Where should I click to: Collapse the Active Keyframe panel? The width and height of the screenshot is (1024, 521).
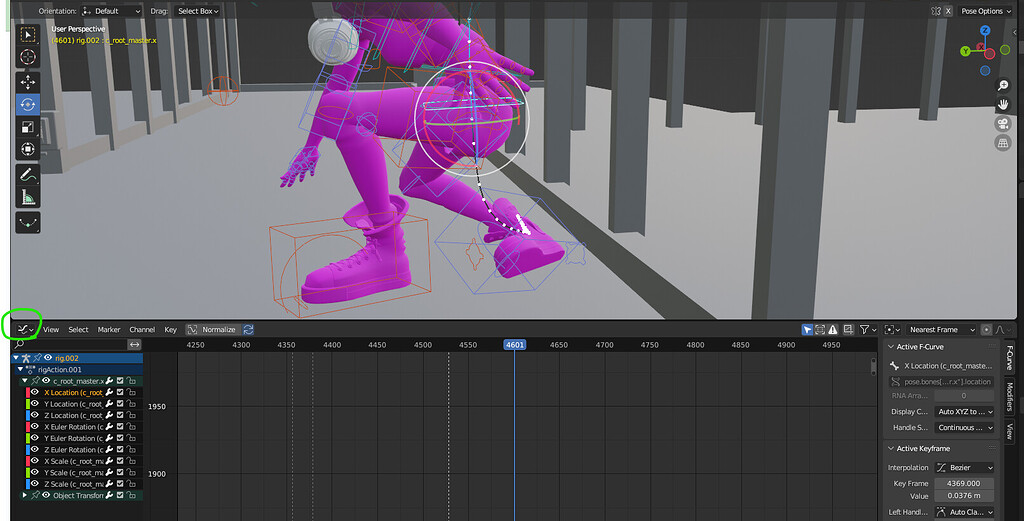point(891,449)
